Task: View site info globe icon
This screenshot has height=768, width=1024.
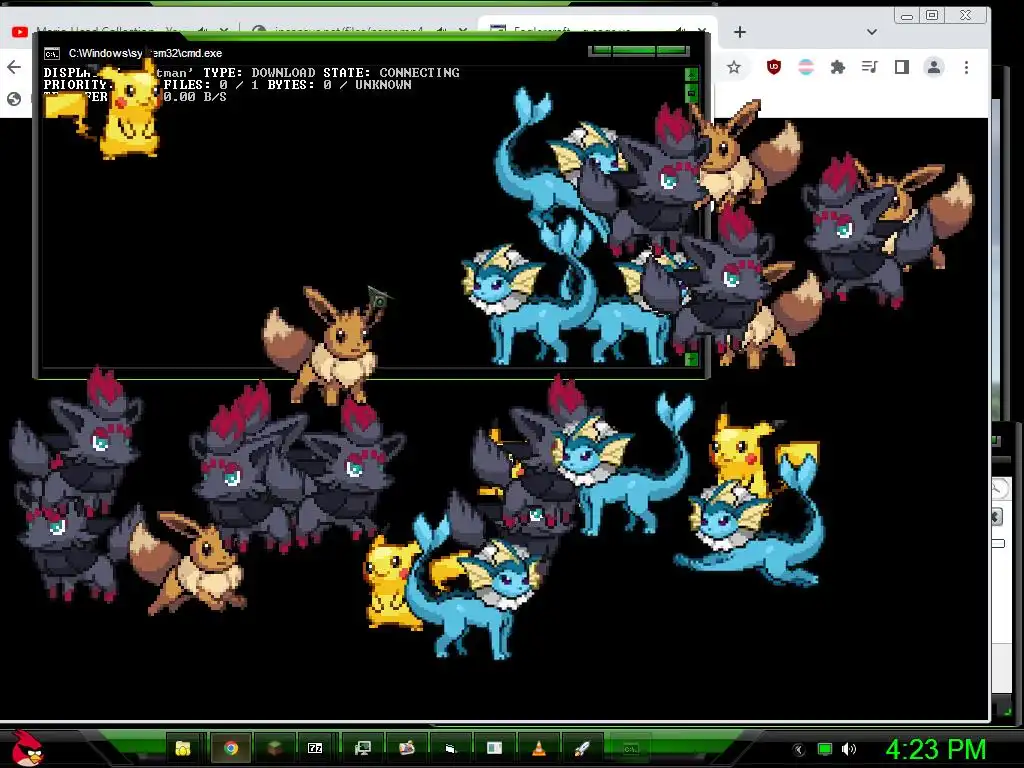Action: pos(14,99)
